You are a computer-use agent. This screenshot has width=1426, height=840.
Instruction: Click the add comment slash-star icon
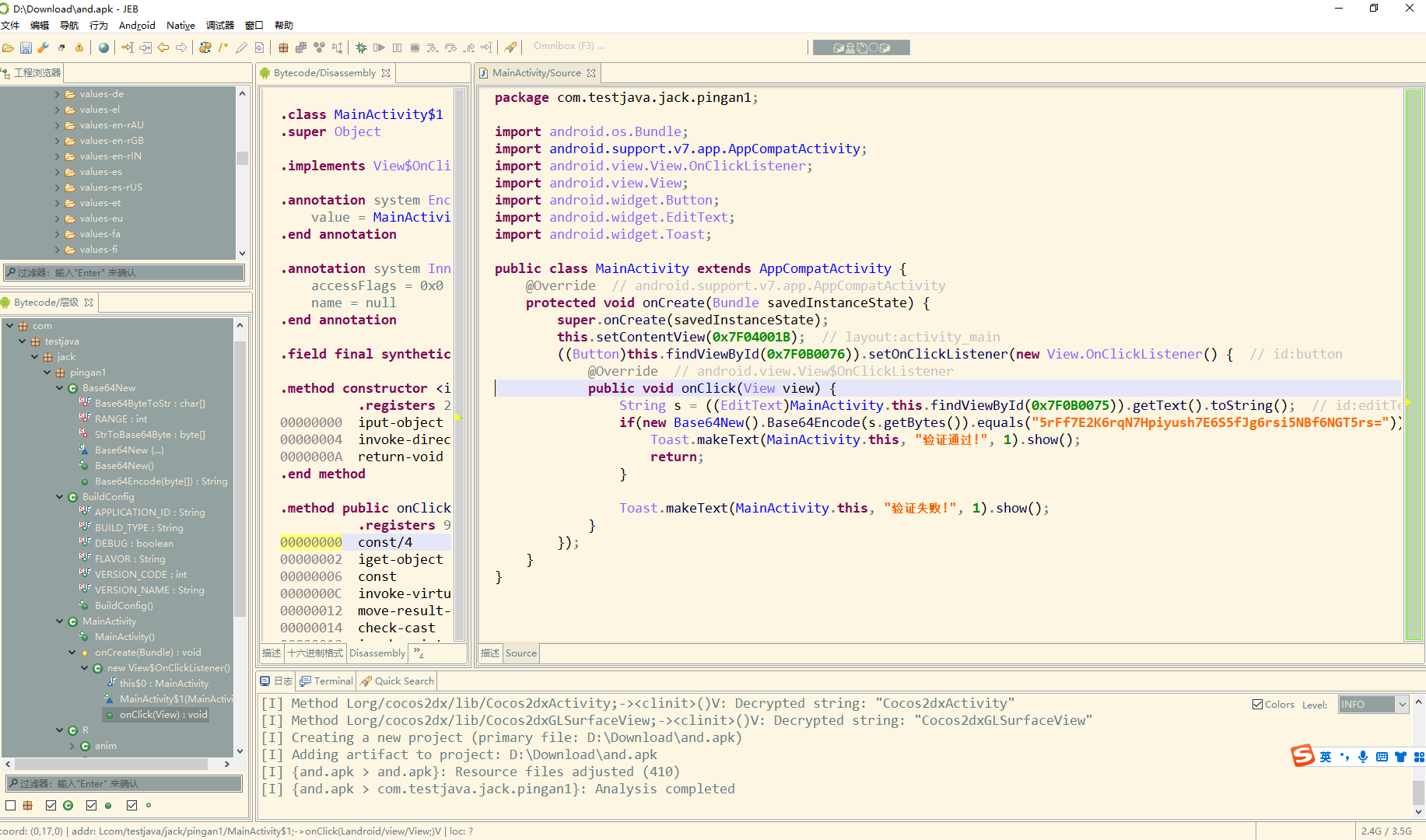(223, 47)
